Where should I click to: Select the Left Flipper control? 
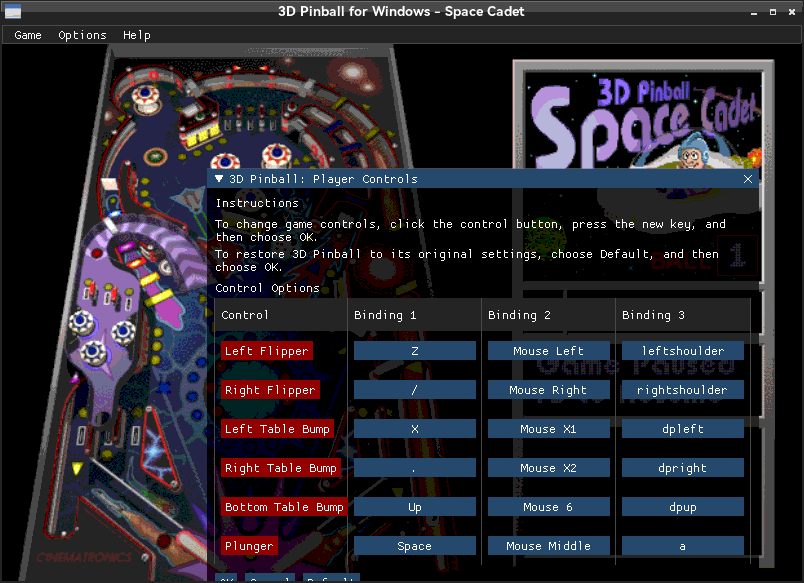pyautogui.click(x=266, y=351)
